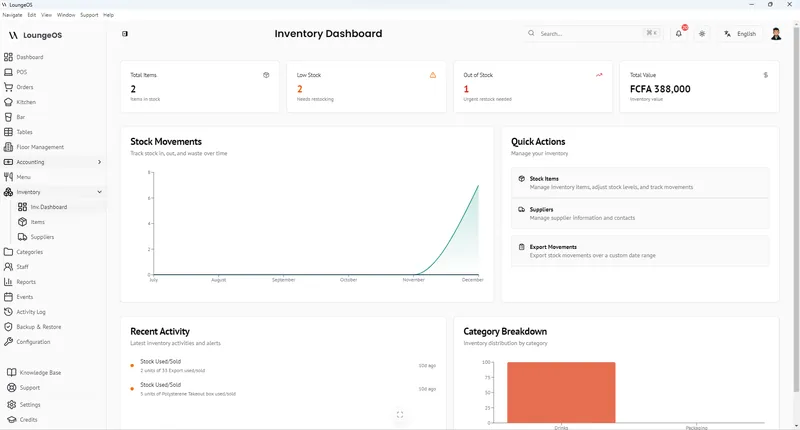Collapse the Inventory submenu chevron
Image resolution: width=800 pixels, height=430 pixels.
click(99, 192)
